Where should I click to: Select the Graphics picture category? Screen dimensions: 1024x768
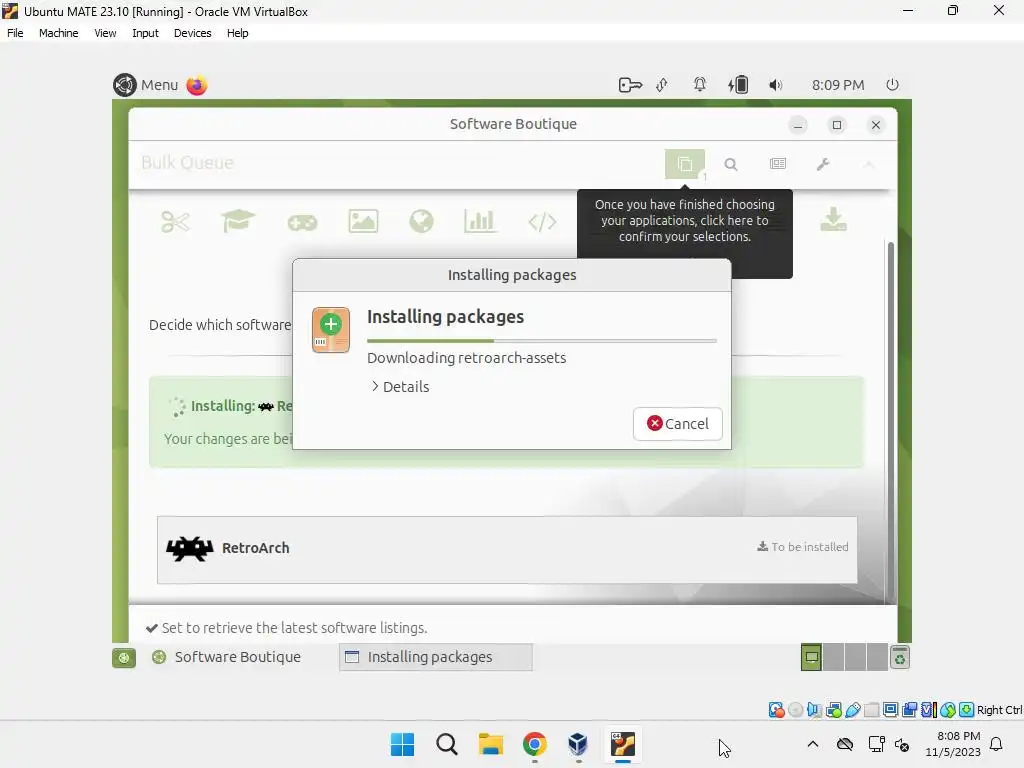pos(363,221)
